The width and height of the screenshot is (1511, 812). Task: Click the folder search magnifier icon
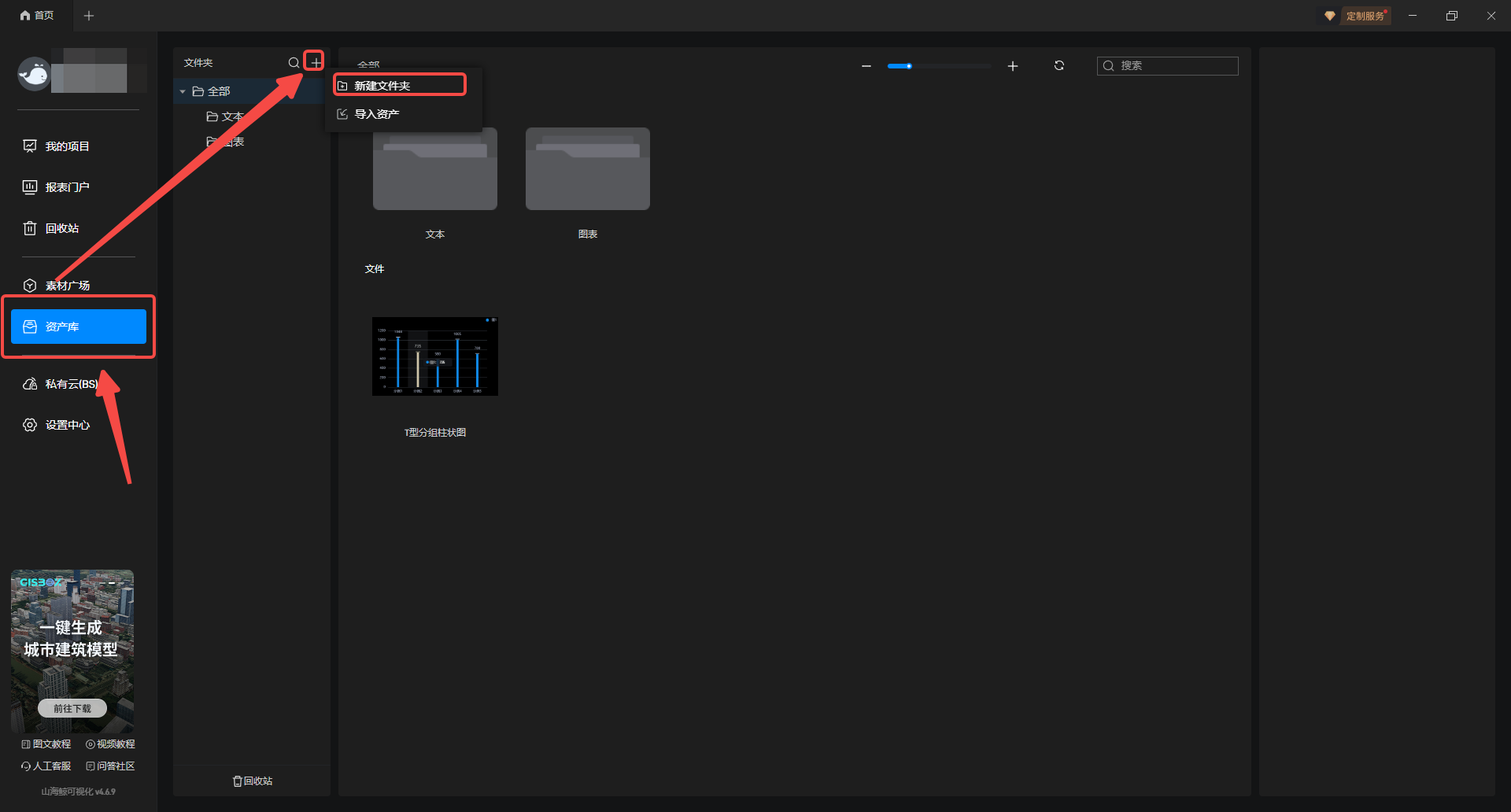coord(294,63)
